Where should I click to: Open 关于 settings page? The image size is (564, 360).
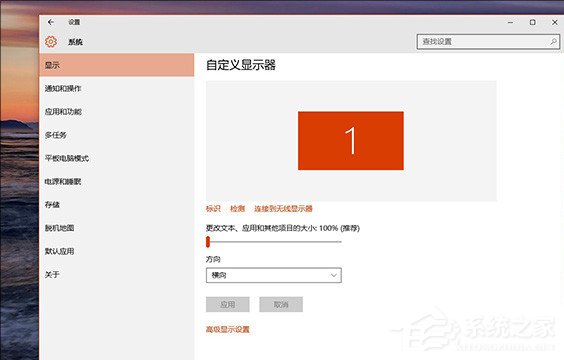(x=117, y=275)
